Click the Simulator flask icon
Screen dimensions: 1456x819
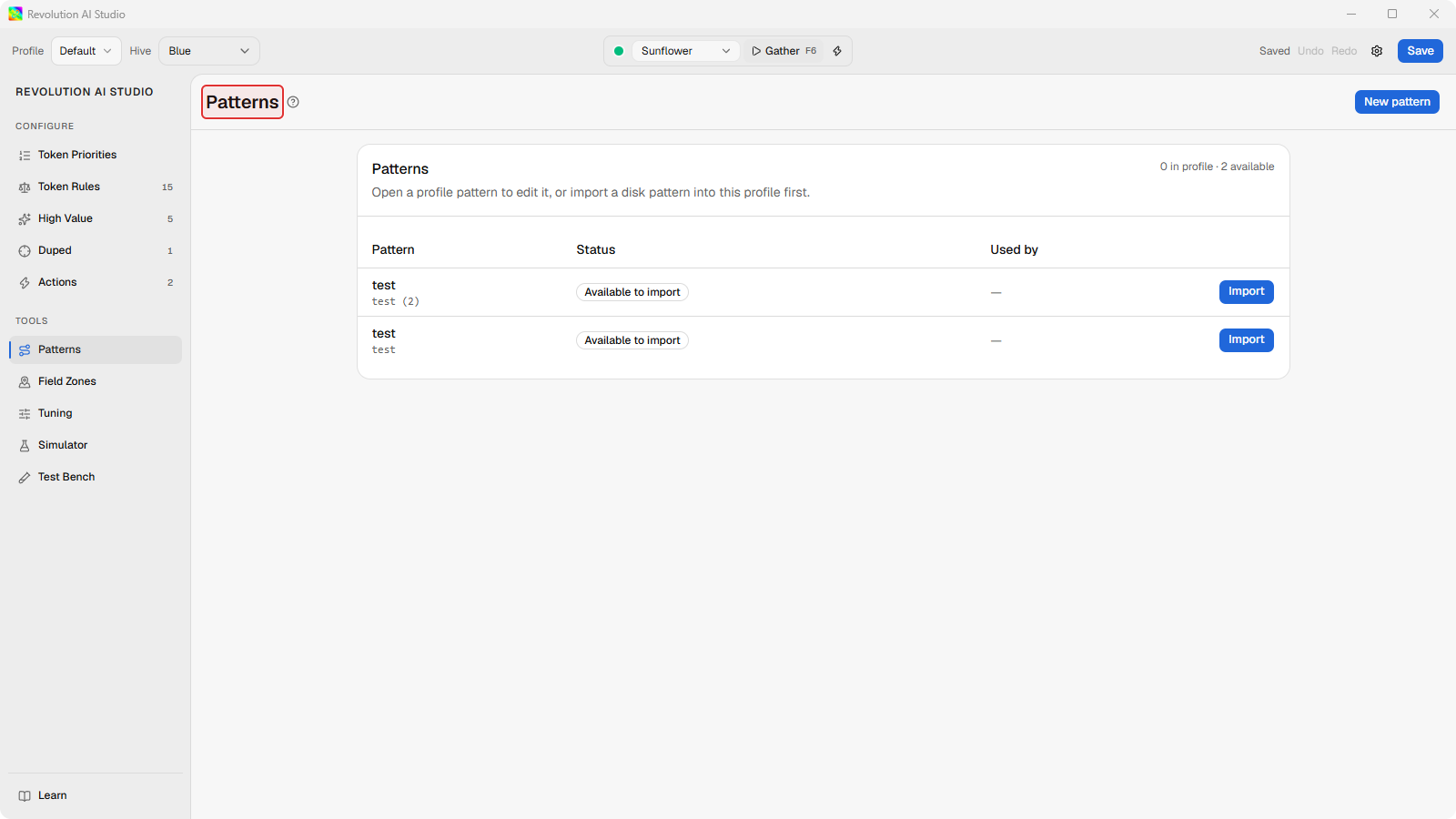(x=25, y=446)
